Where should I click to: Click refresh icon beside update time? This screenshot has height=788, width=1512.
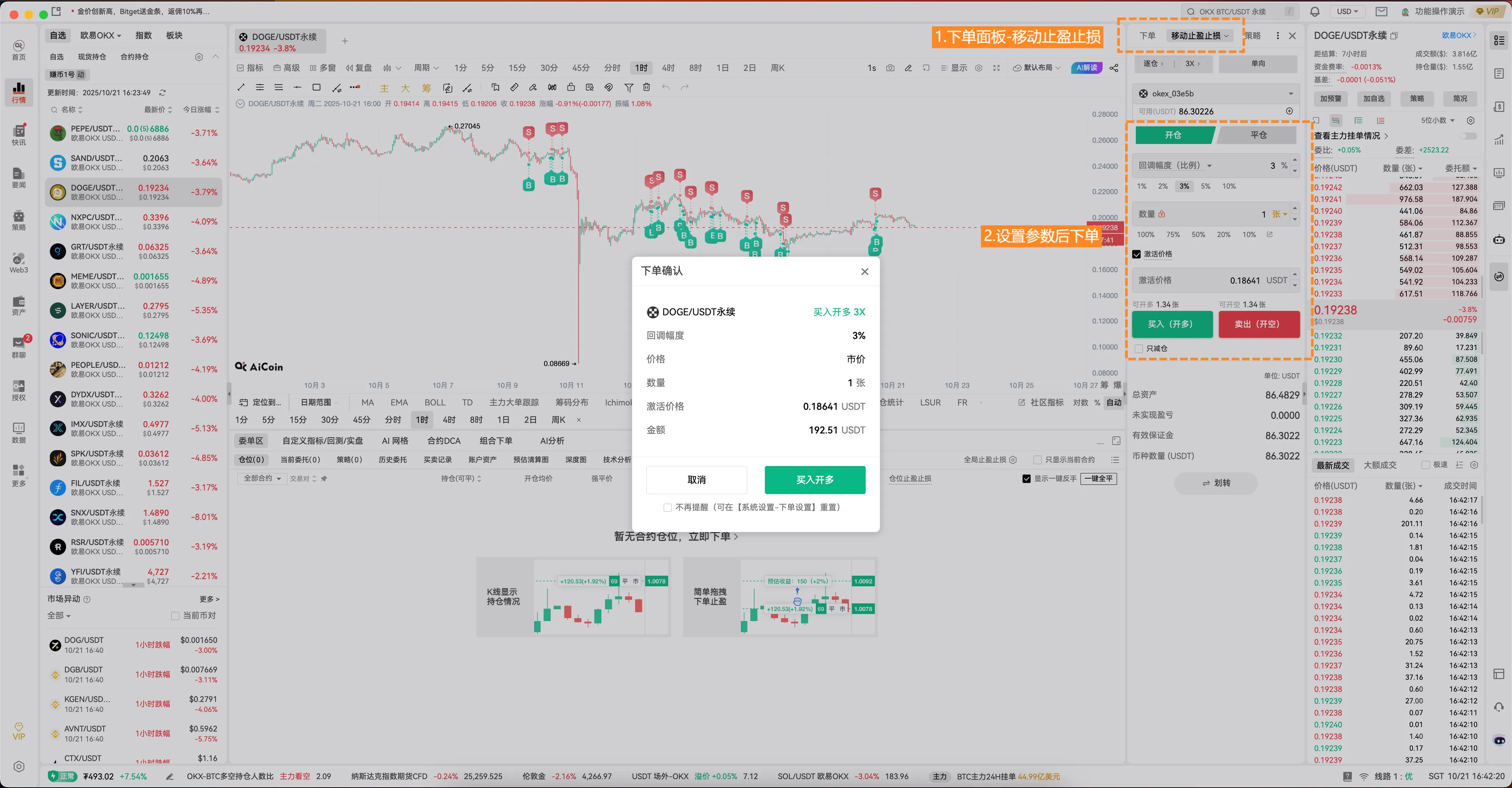[162, 93]
